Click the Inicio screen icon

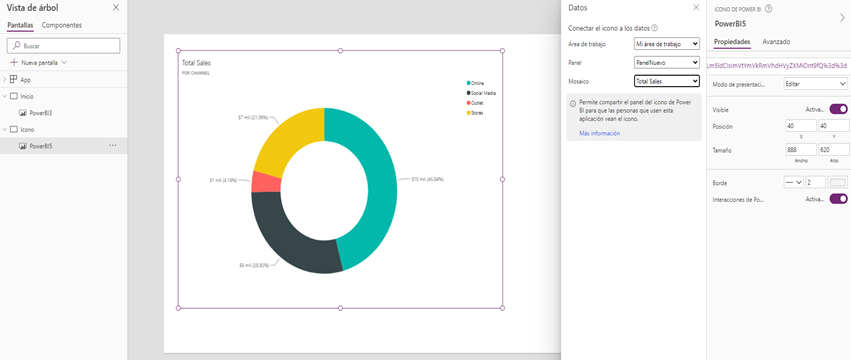point(14,96)
